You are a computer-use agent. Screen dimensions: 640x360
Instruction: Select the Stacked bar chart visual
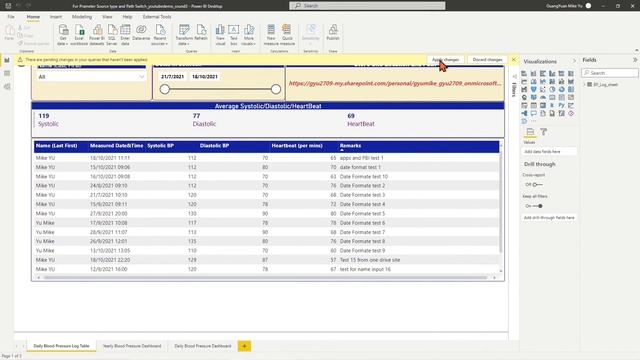tap(524, 73)
